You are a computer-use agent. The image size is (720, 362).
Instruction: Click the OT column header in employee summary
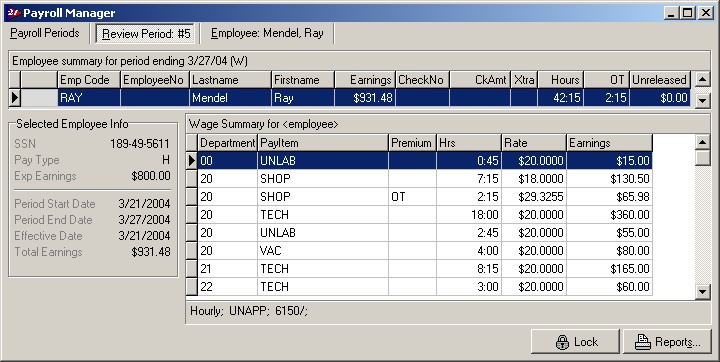607,79
